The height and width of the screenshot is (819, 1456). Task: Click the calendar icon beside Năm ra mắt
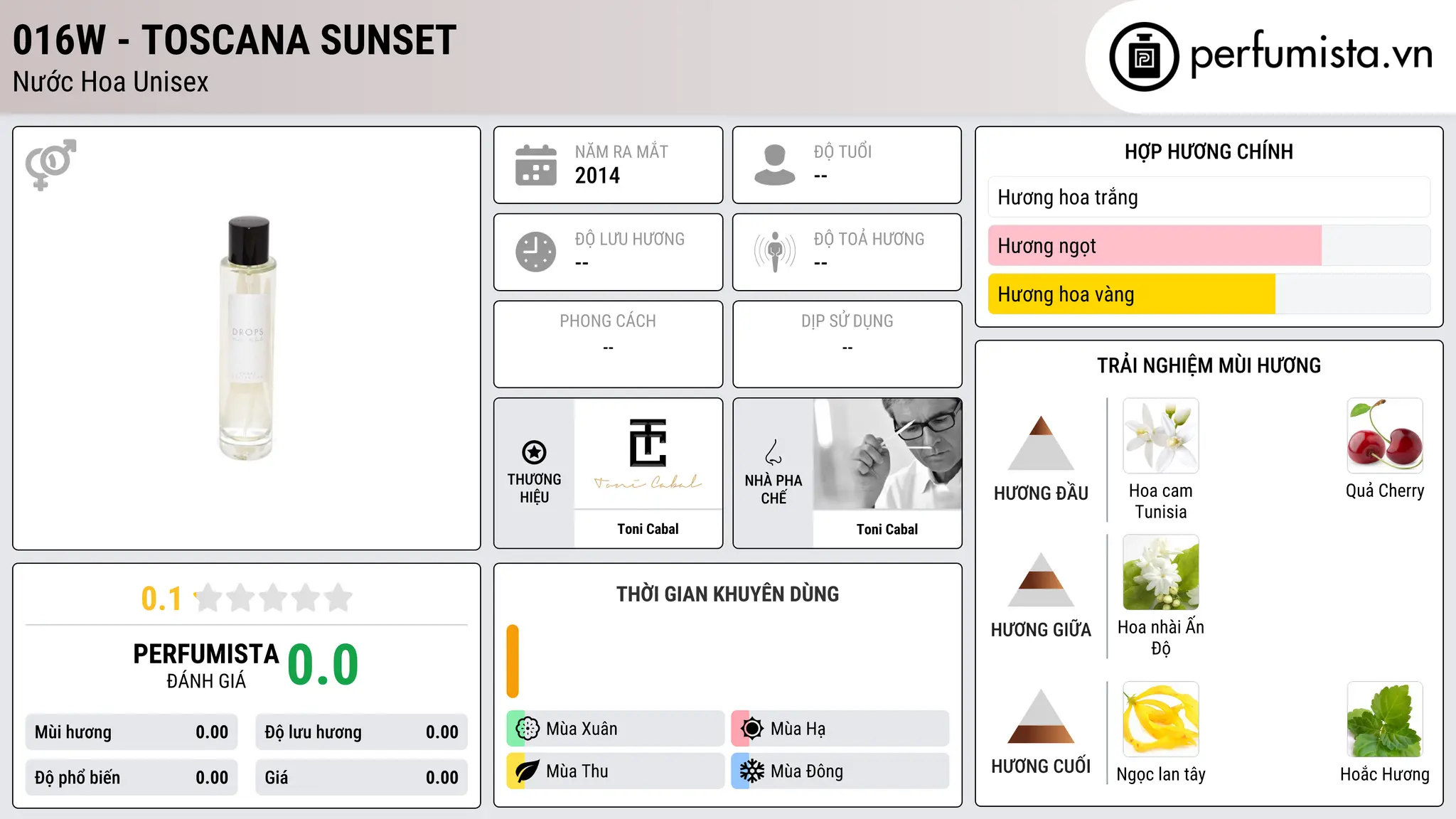click(536, 165)
